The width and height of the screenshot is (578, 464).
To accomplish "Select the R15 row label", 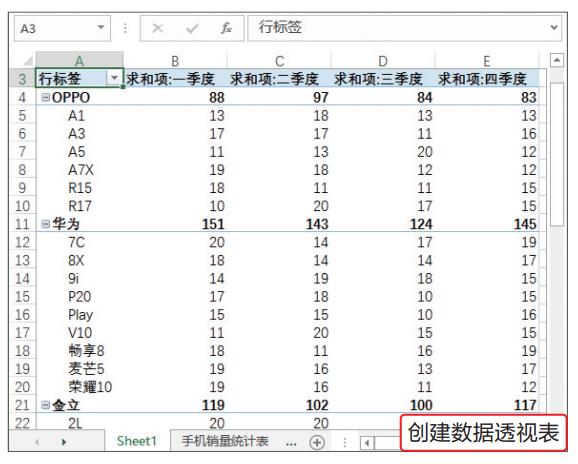I will 80,188.
